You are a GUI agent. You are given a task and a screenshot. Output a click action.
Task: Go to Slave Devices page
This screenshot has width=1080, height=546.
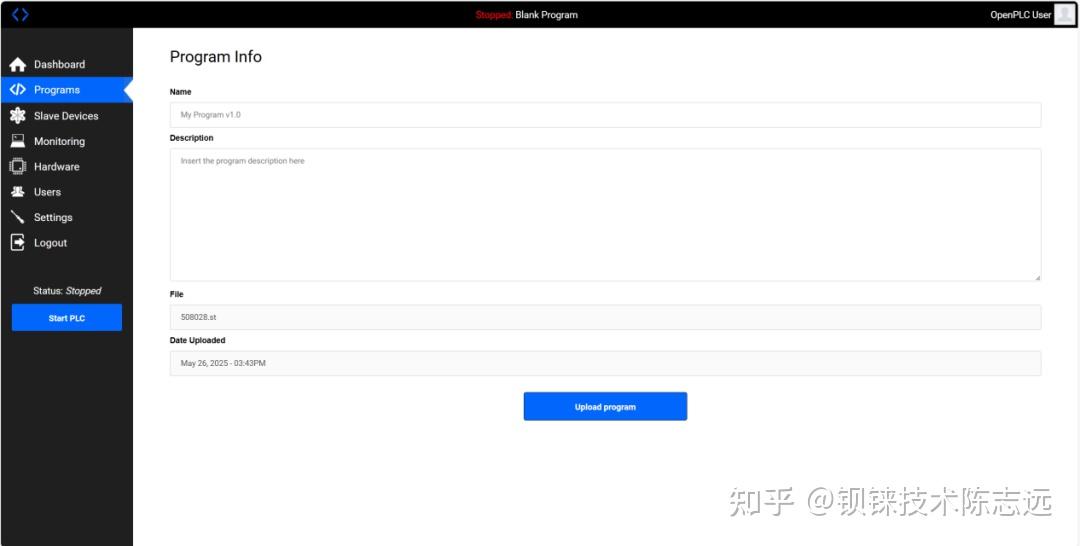click(x=66, y=116)
